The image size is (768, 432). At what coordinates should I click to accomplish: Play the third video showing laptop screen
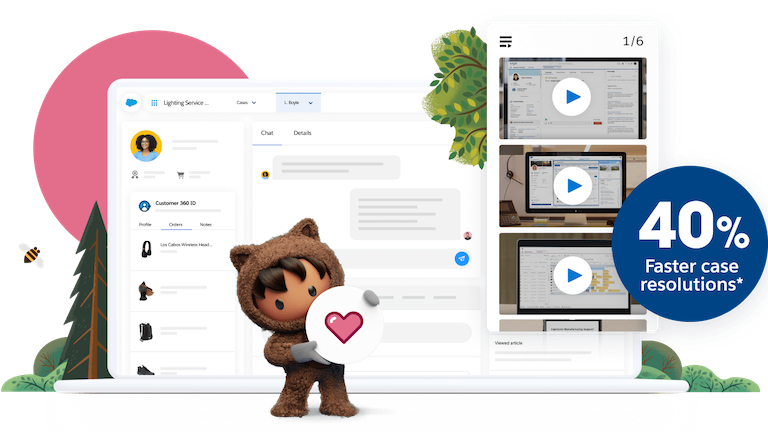pos(573,275)
